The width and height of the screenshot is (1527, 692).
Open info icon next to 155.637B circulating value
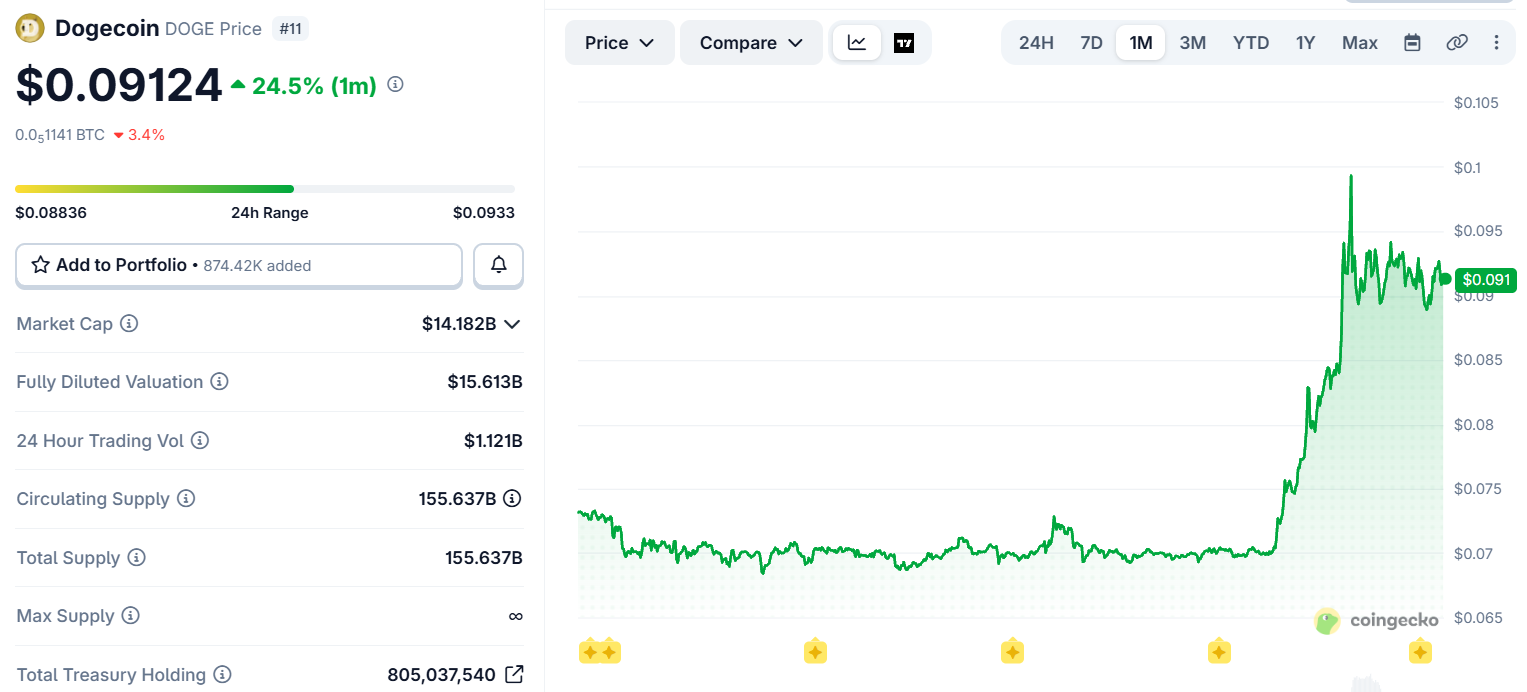(x=512, y=498)
